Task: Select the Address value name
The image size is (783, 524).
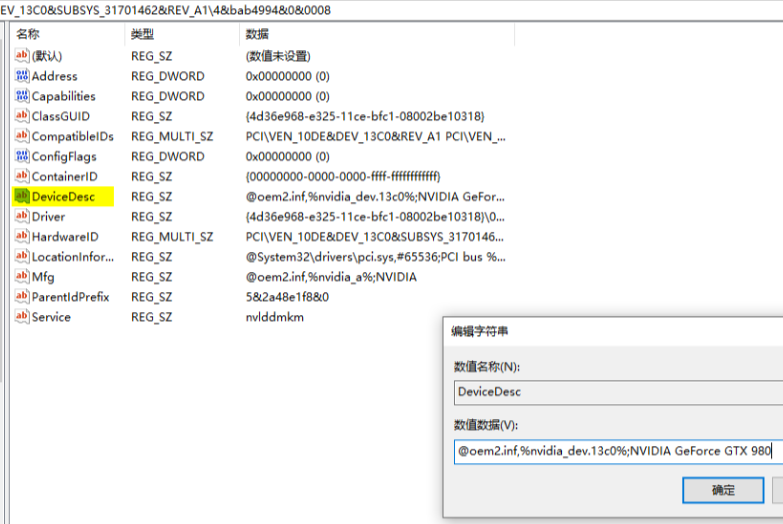Action: pyautogui.click(x=54, y=76)
